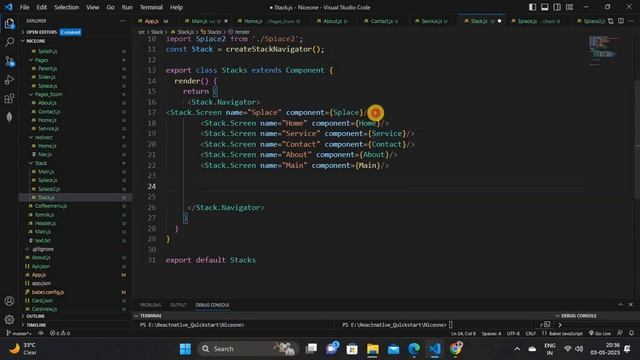The width and height of the screenshot is (640, 360).
Task: Collapse the Pages folder
Action: click(x=41, y=60)
